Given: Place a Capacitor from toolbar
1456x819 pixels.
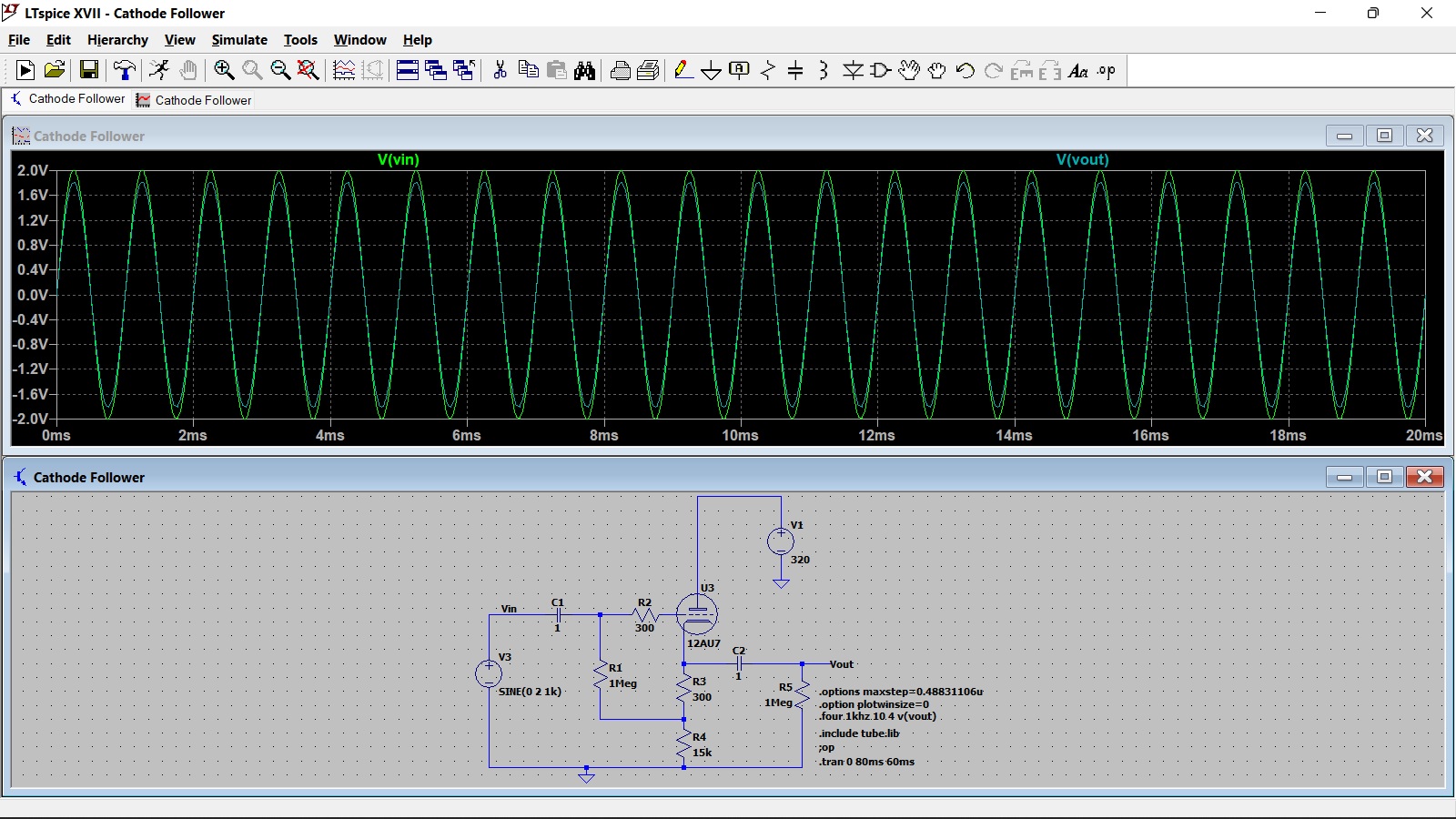Looking at the screenshot, I should (x=795, y=70).
